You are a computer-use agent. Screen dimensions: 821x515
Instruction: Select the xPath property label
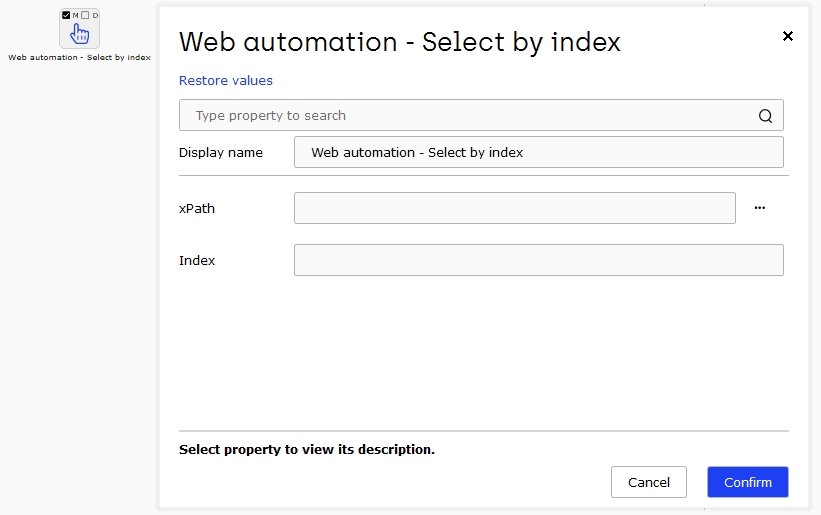coord(197,208)
